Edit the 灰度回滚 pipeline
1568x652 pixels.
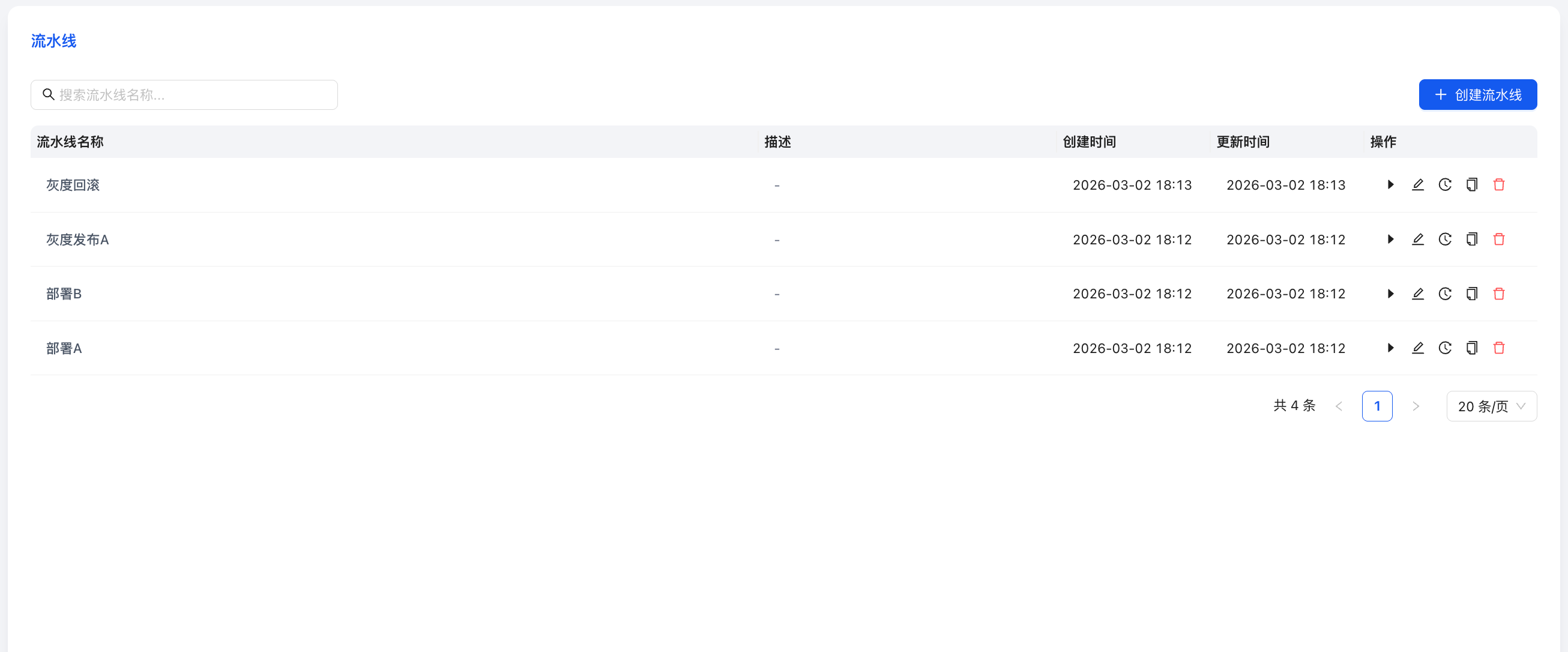pyautogui.click(x=1418, y=184)
